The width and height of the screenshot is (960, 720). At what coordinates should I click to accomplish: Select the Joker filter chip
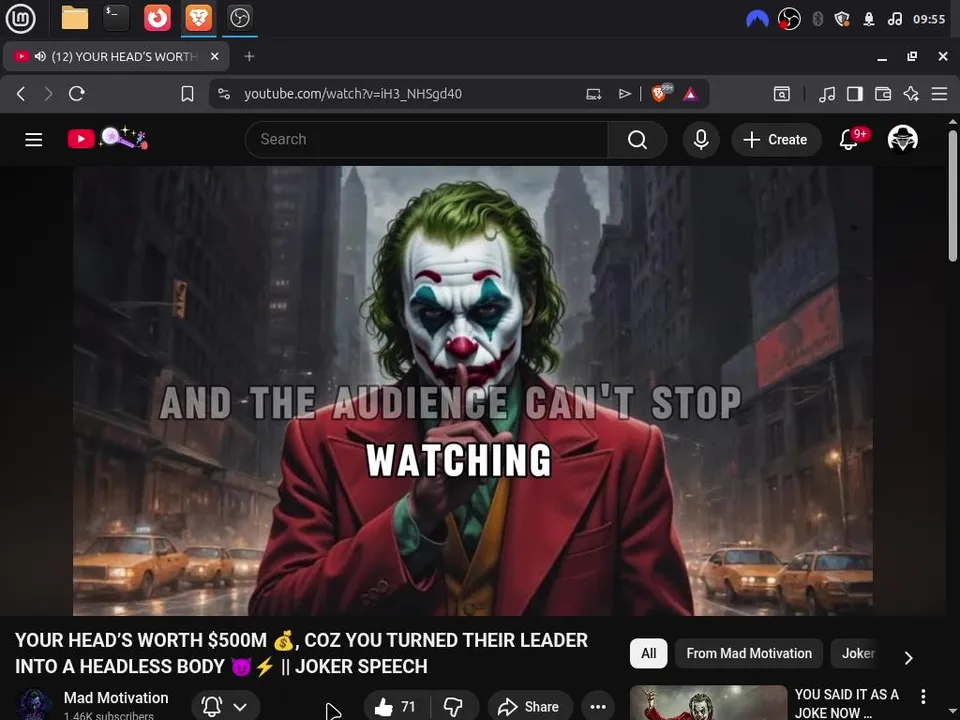pos(857,653)
